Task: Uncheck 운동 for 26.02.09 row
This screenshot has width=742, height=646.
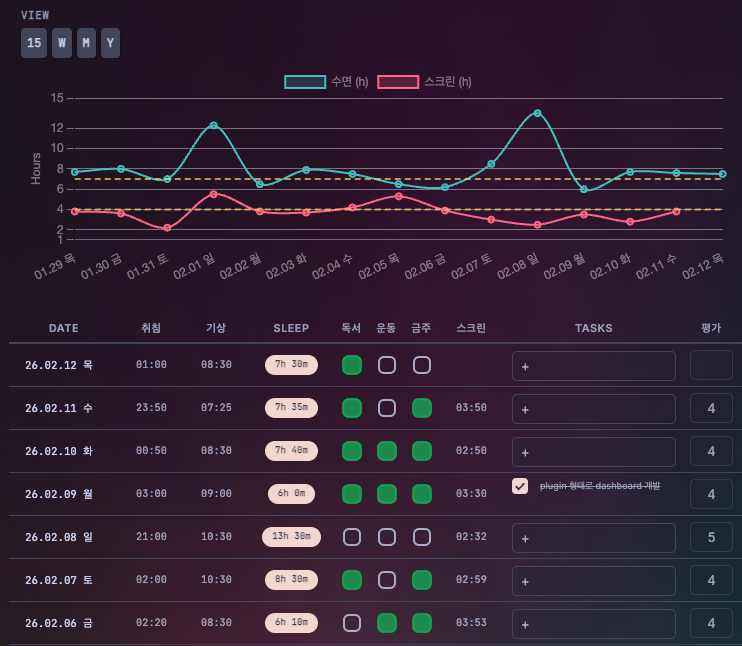Action: point(387,494)
